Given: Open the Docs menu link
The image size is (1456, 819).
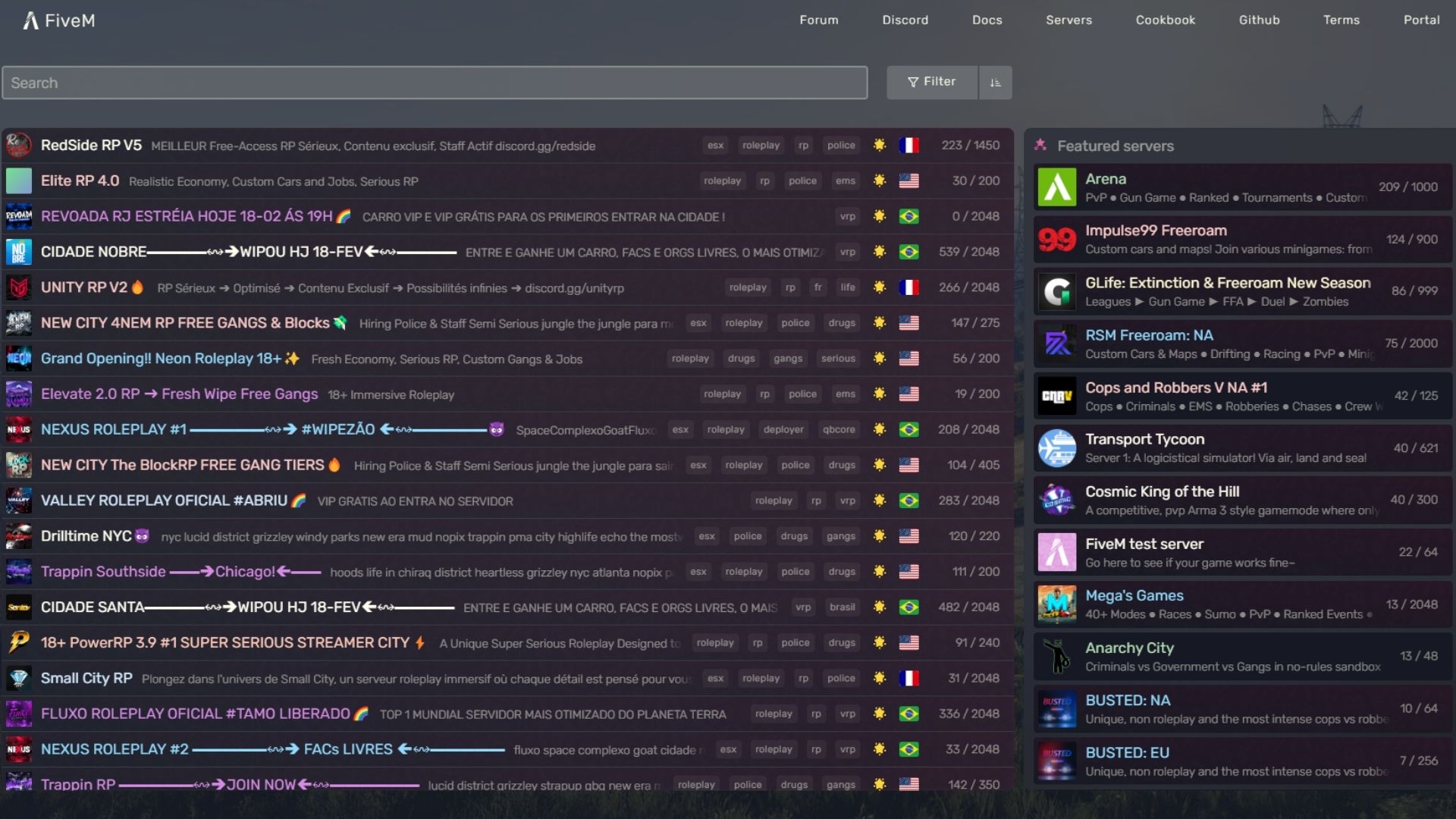Looking at the screenshot, I should (x=987, y=20).
